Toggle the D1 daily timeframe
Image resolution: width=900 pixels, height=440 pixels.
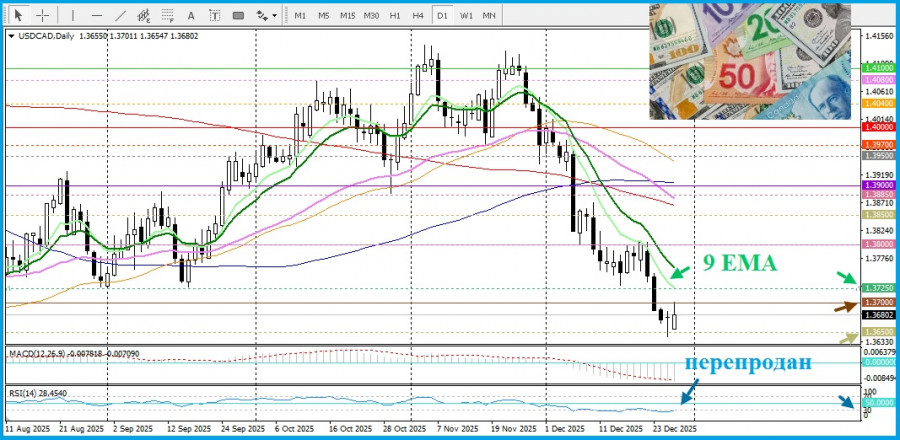(441, 15)
